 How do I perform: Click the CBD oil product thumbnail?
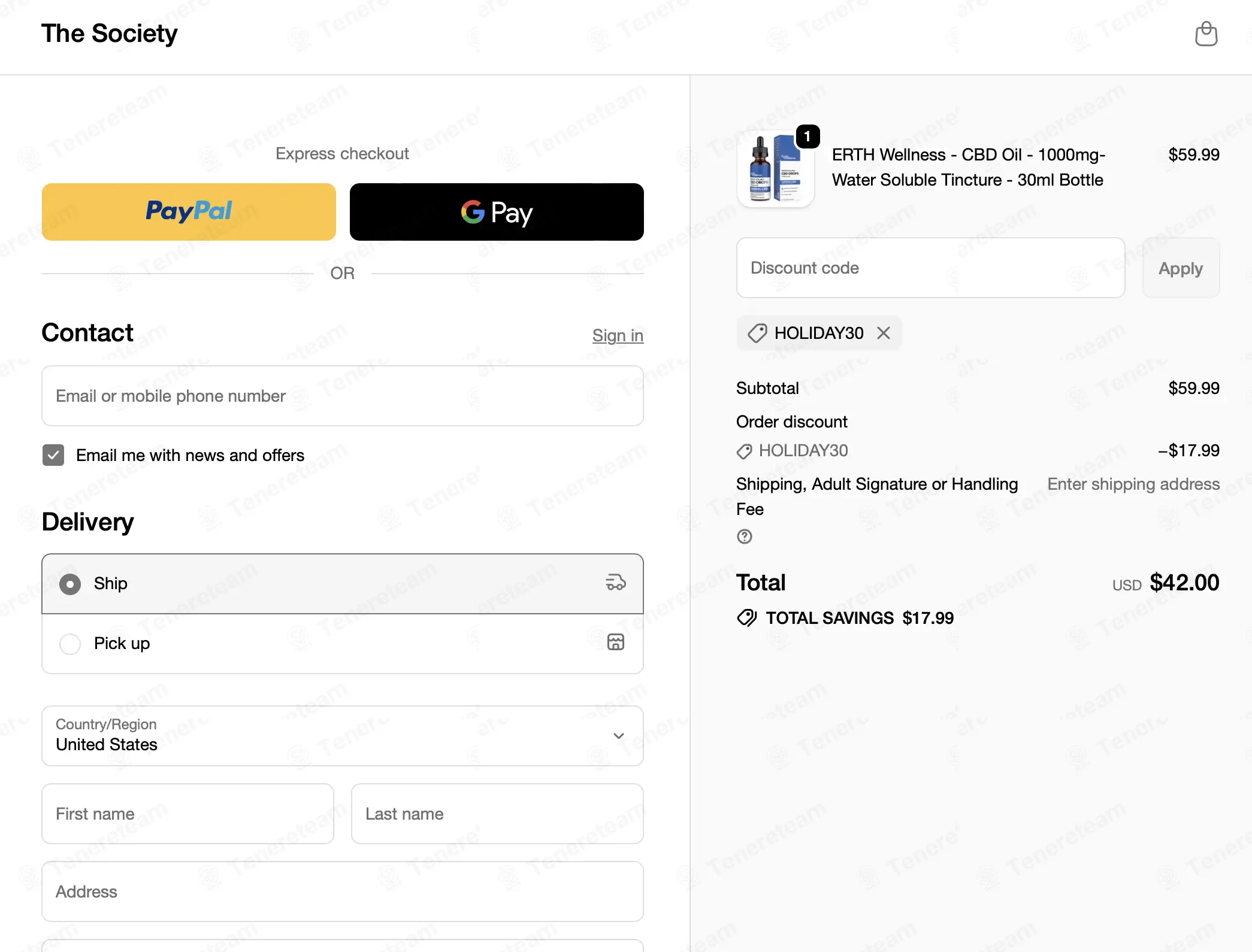coord(776,169)
